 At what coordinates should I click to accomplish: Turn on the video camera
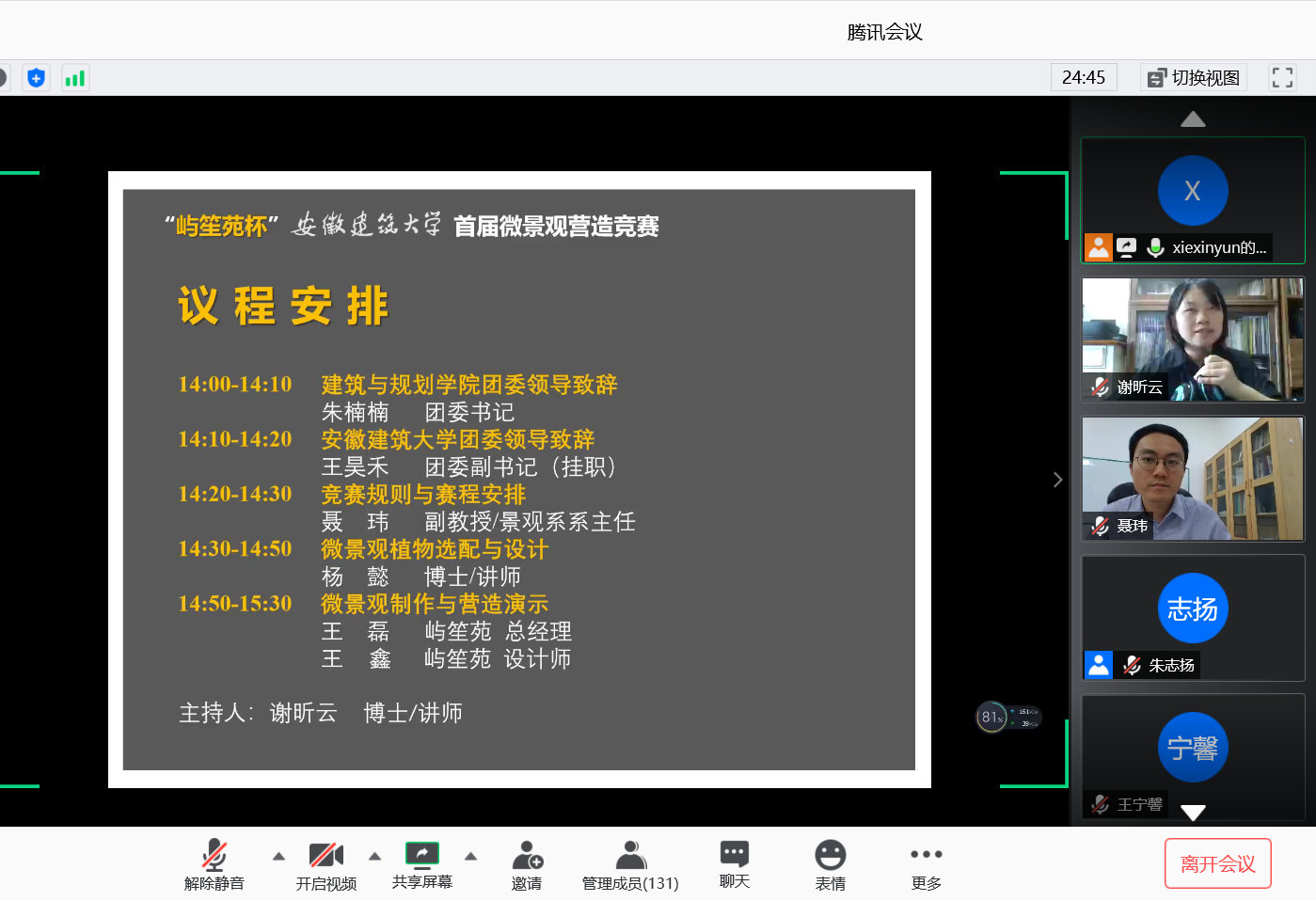325,864
